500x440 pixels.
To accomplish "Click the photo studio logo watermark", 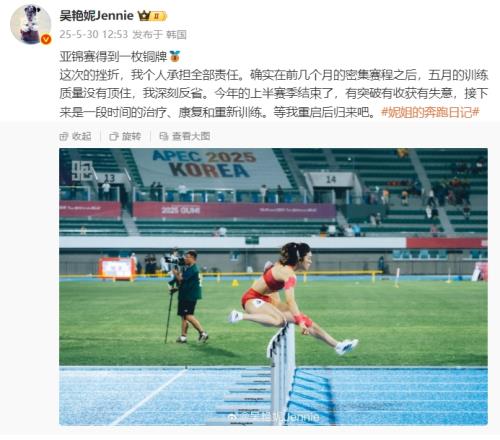I will [82, 171].
